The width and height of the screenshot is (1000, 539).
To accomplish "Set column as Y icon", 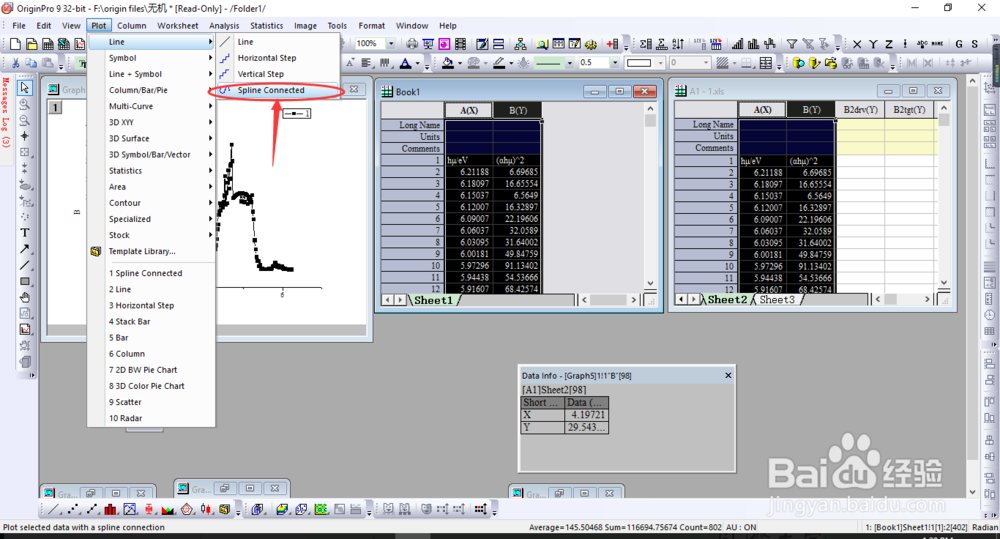I will [x=873, y=44].
